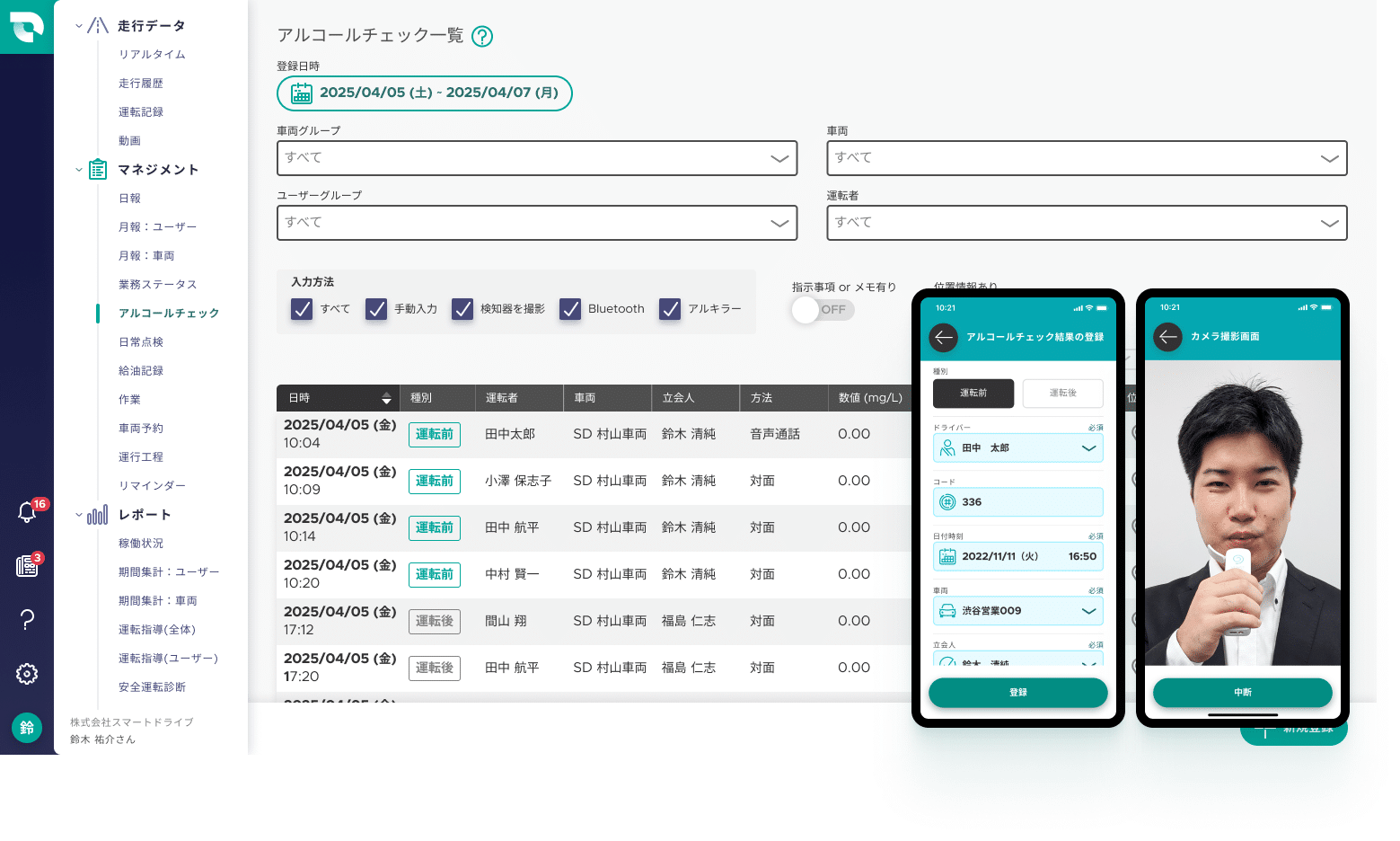Click the help question mark in sidebar

[27, 619]
